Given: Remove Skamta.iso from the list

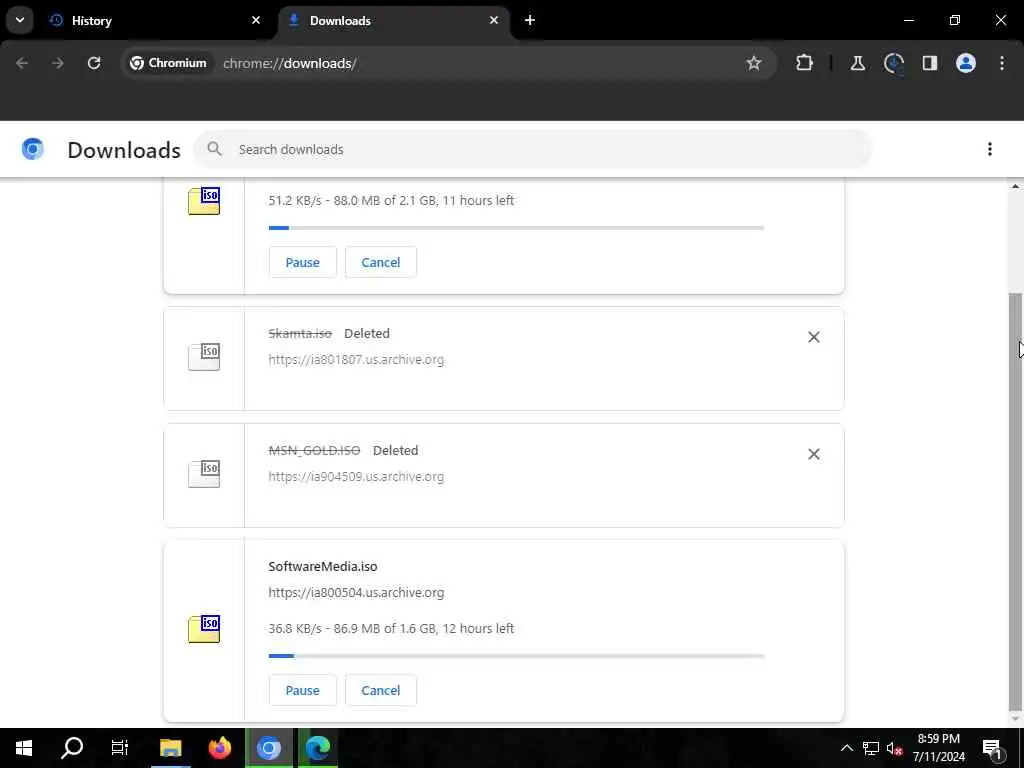Looking at the screenshot, I should coord(813,337).
